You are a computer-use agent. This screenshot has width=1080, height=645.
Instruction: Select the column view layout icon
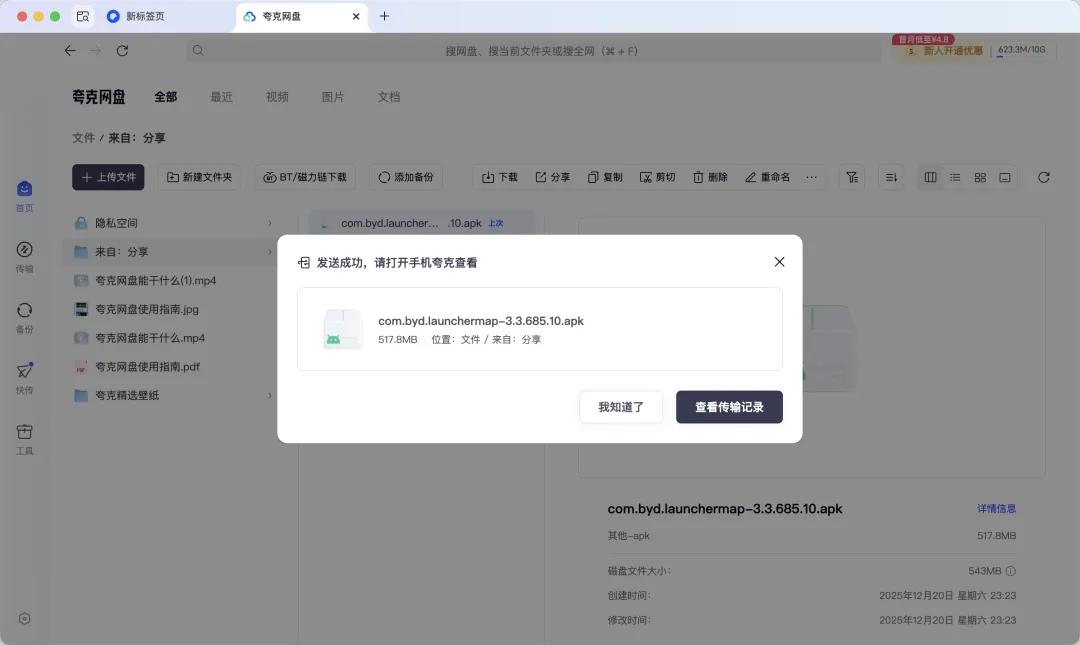coord(931,177)
